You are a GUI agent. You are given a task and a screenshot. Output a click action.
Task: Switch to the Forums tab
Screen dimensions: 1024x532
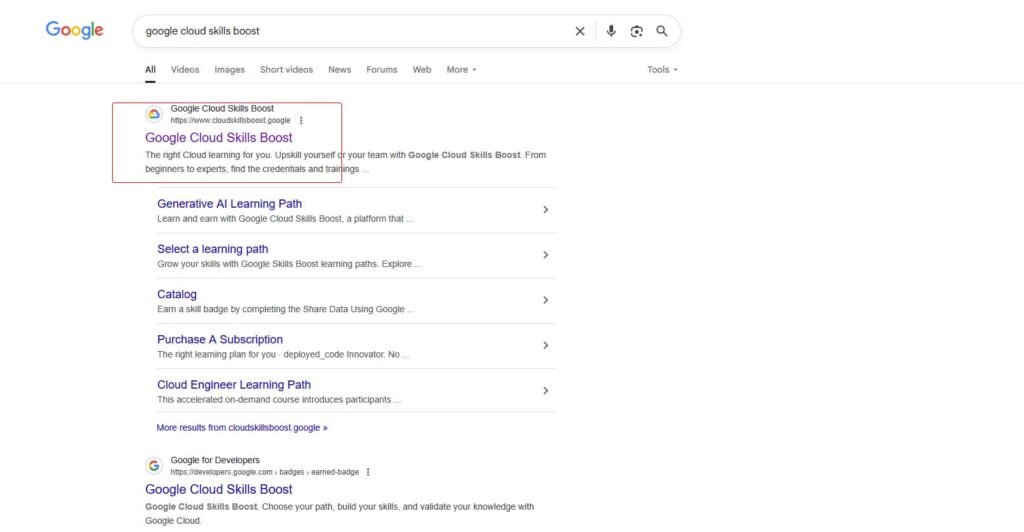click(381, 69)
